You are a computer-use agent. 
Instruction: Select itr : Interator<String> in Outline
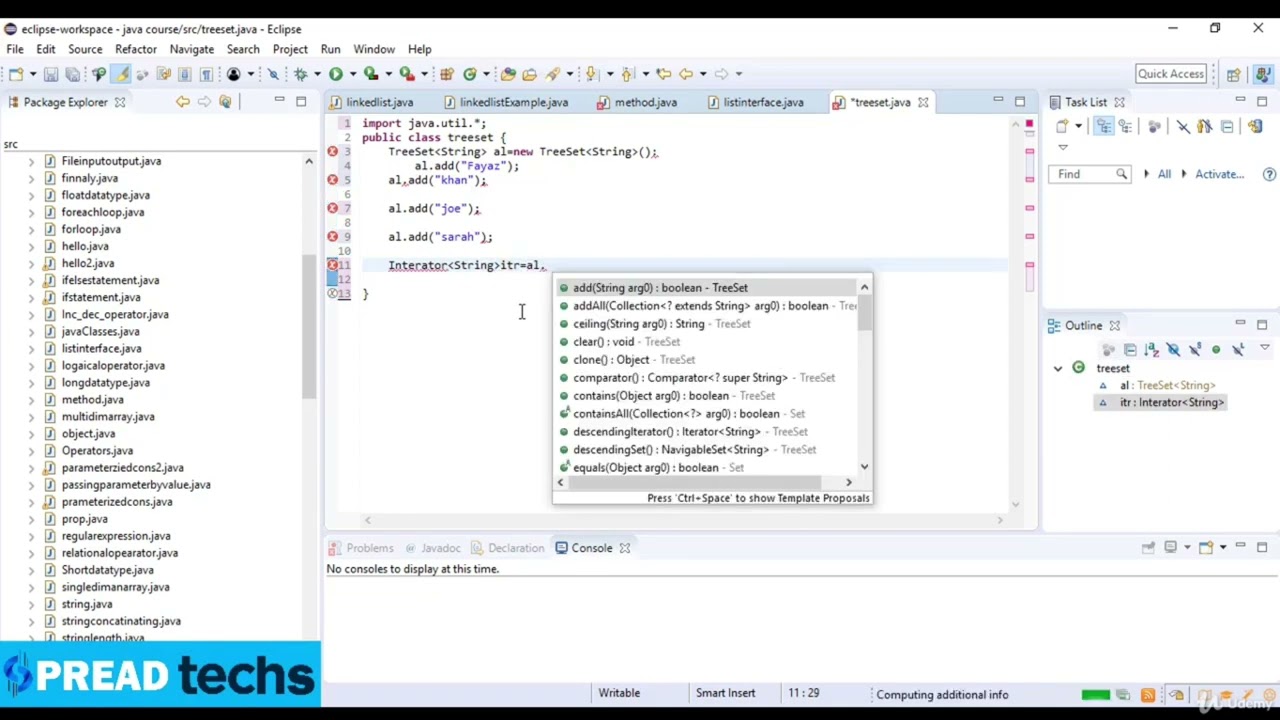[x=1161, y=402]
